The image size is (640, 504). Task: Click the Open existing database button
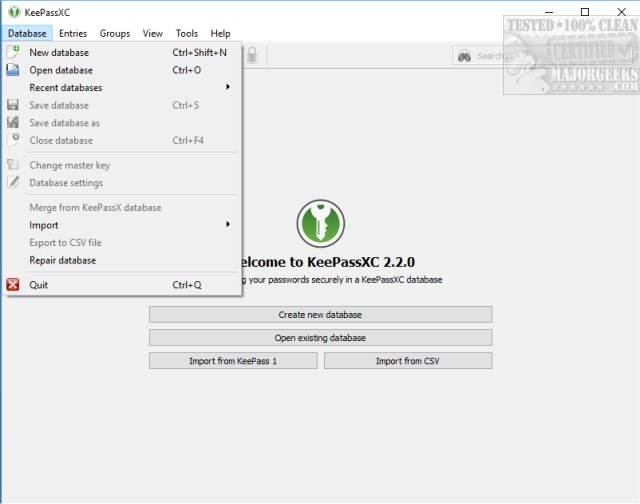click(320, 337)
